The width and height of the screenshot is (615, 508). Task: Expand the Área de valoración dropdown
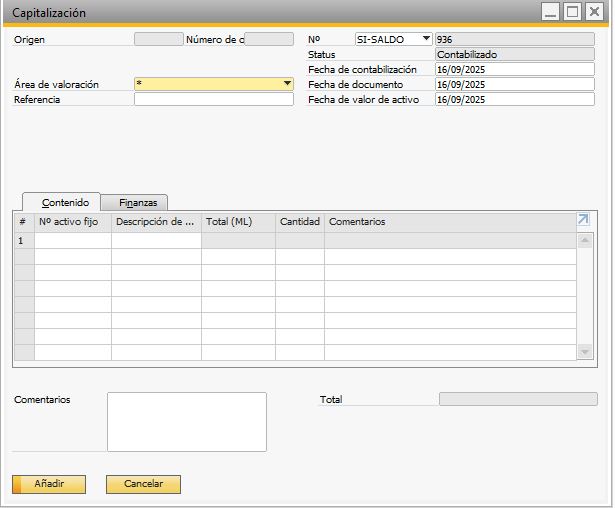click(287, 85)
